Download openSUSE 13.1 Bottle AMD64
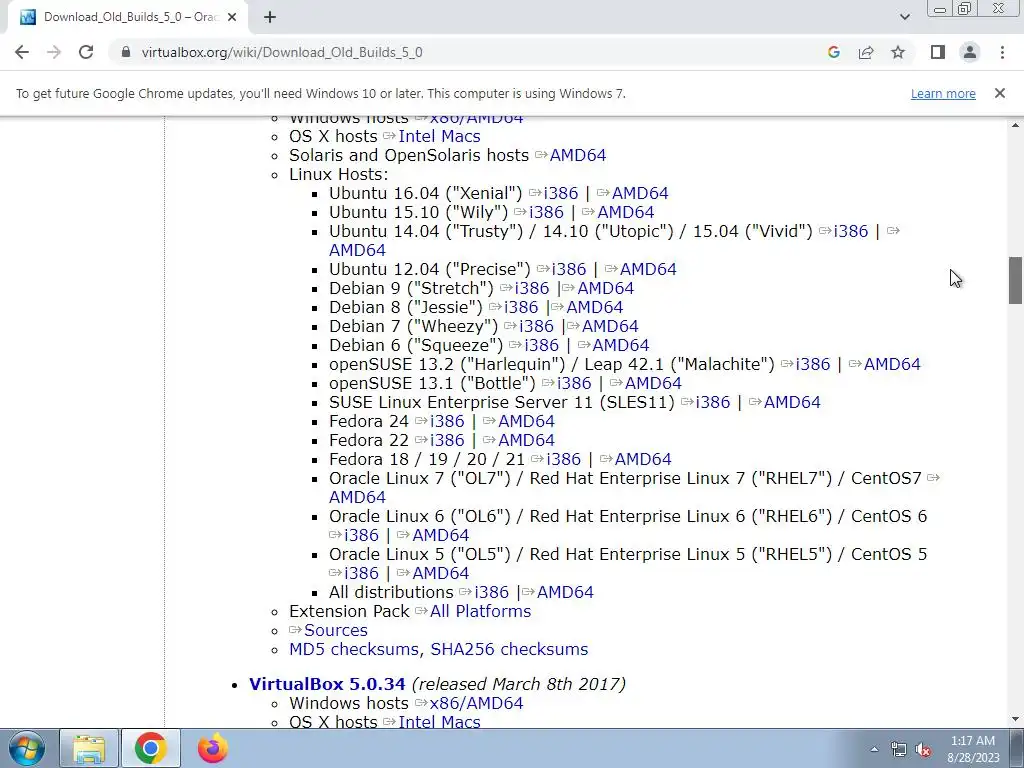The image size is (1024, 768). pyautogui.click(x=653, y=383)
